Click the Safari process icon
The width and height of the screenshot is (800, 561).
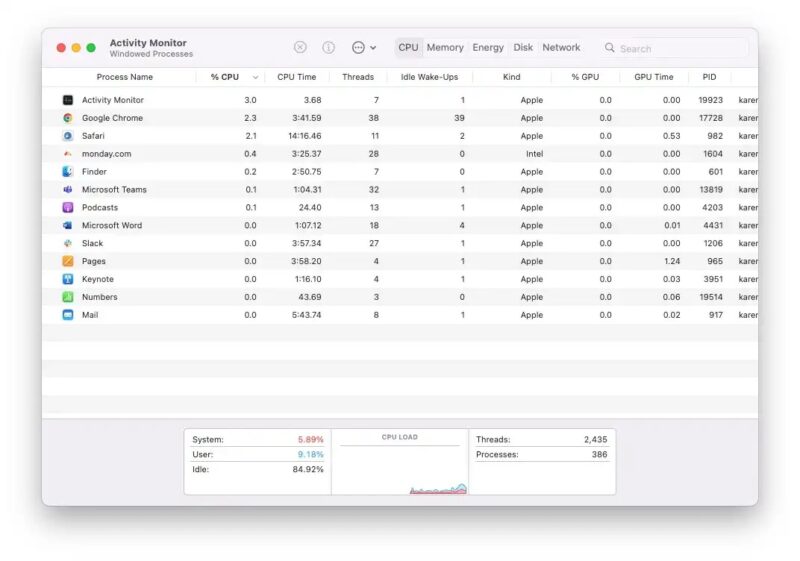click(67, 136)
